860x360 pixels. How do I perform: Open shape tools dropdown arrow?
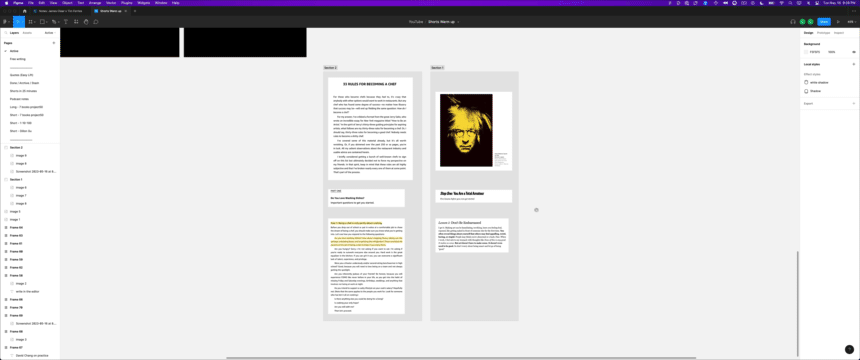coord(47,22)
